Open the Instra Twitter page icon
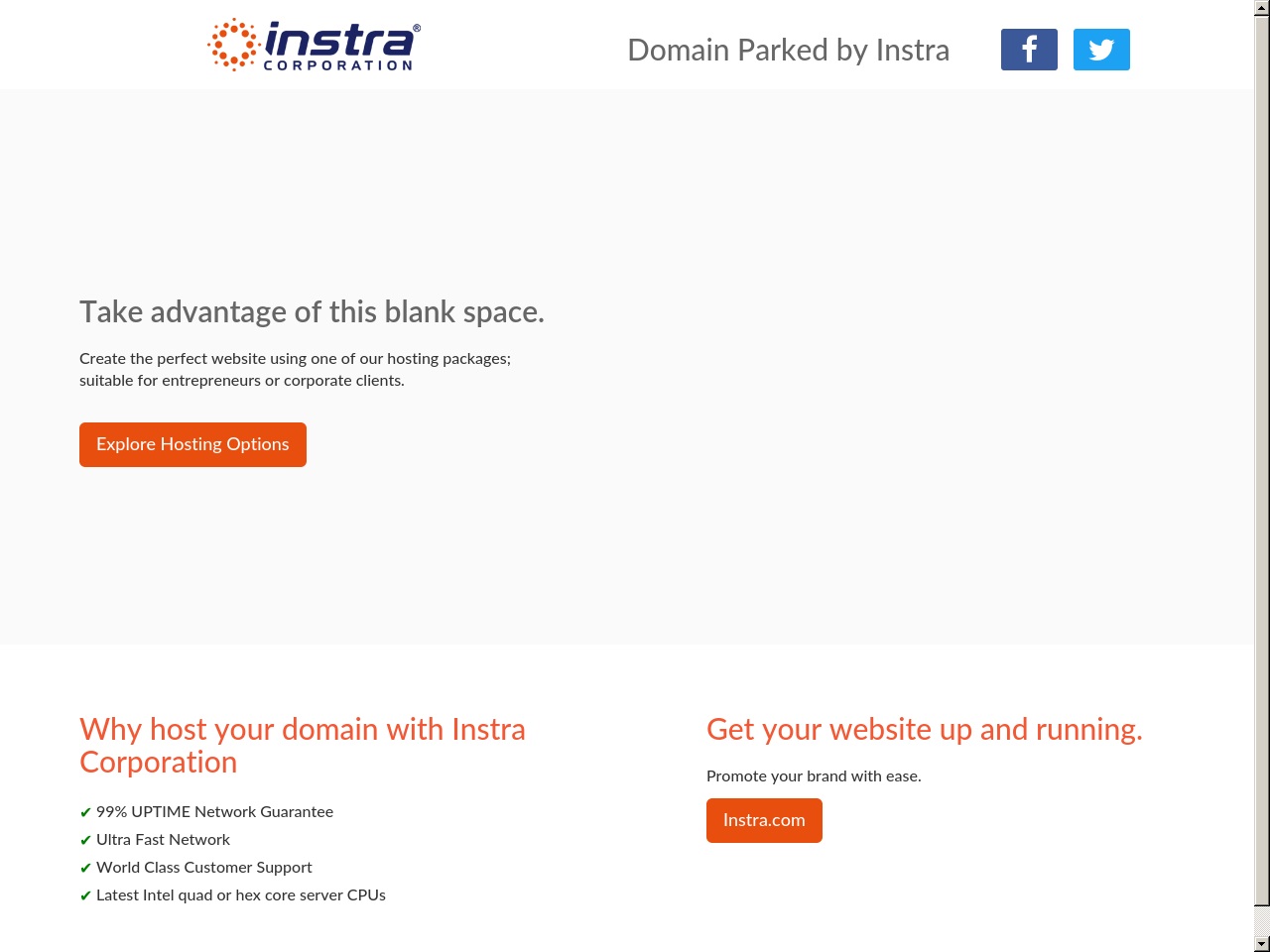Viewport: 1270px width, 952px height. (x=1101, y=50)
